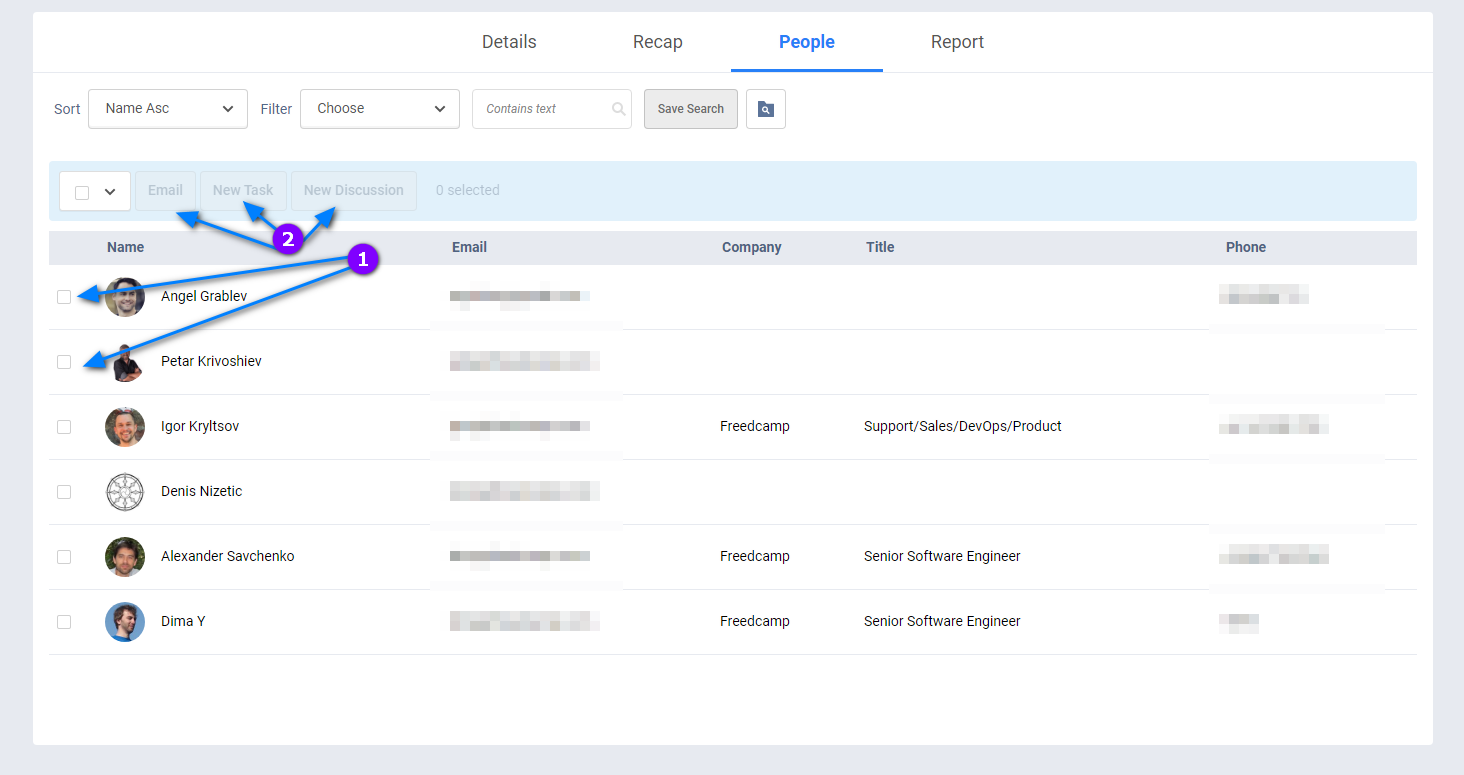Viewport: 1464px width, 775px height.
Task: Click the magnifier icon in search box
Action: coord(619,109)
